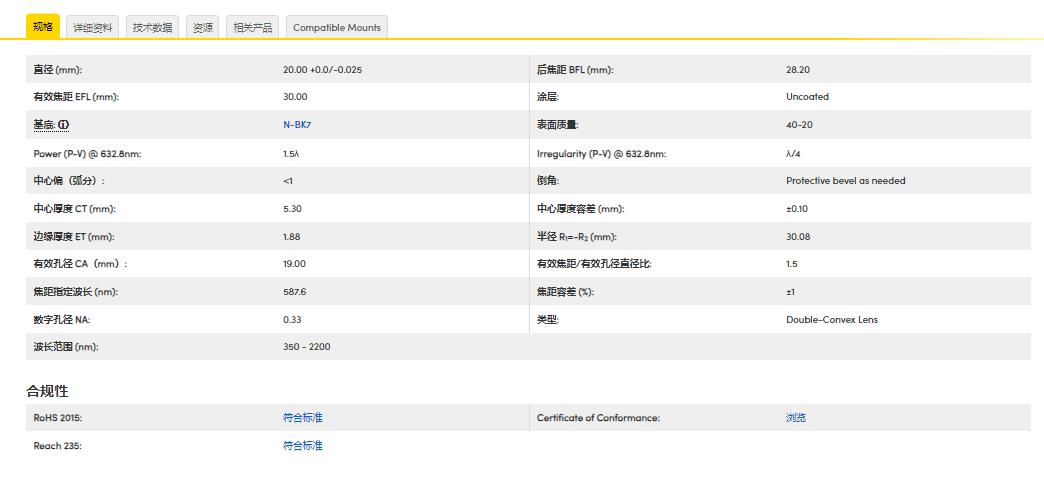Image resolution: width=1044 pixels, height=481 pixels.
Task: Click the f-number value 1.5
Action: (x=792, y=264)
